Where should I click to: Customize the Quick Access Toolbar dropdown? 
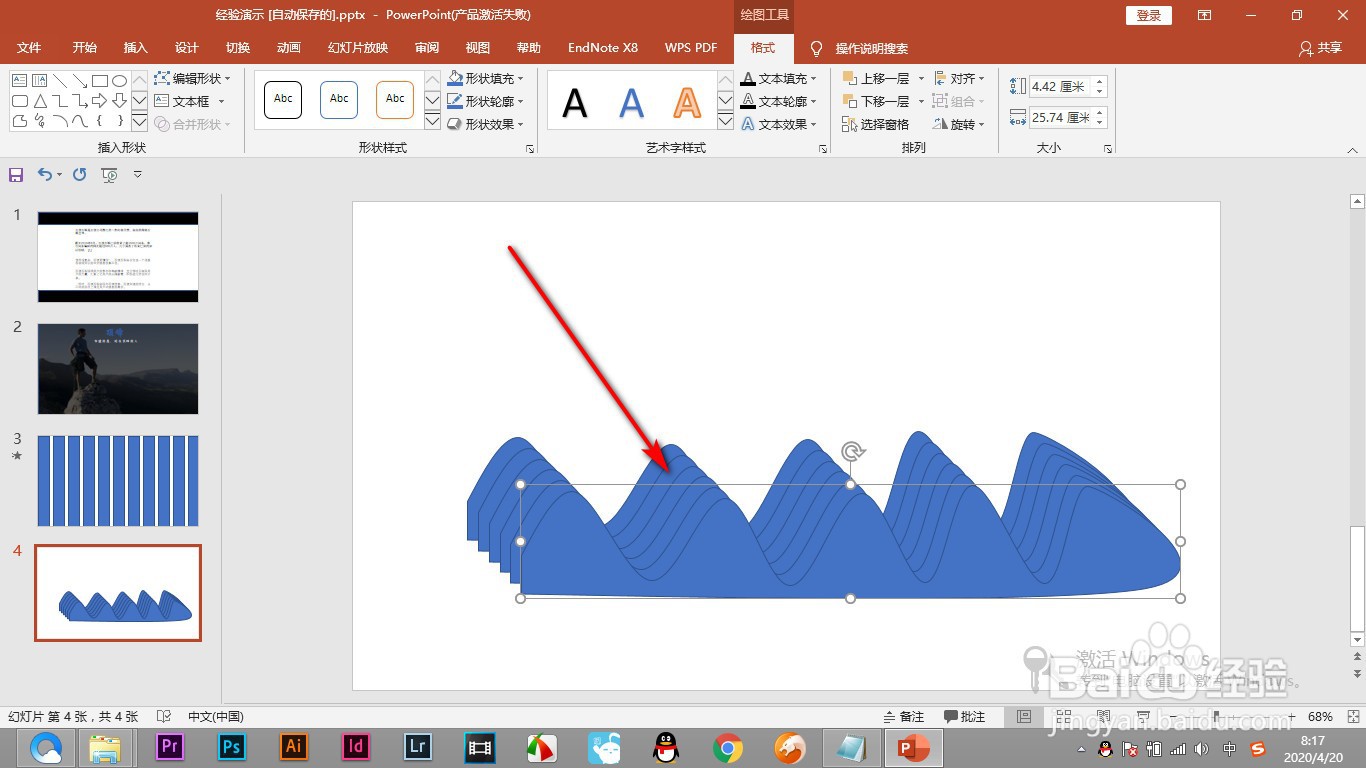tap(138, 175)
